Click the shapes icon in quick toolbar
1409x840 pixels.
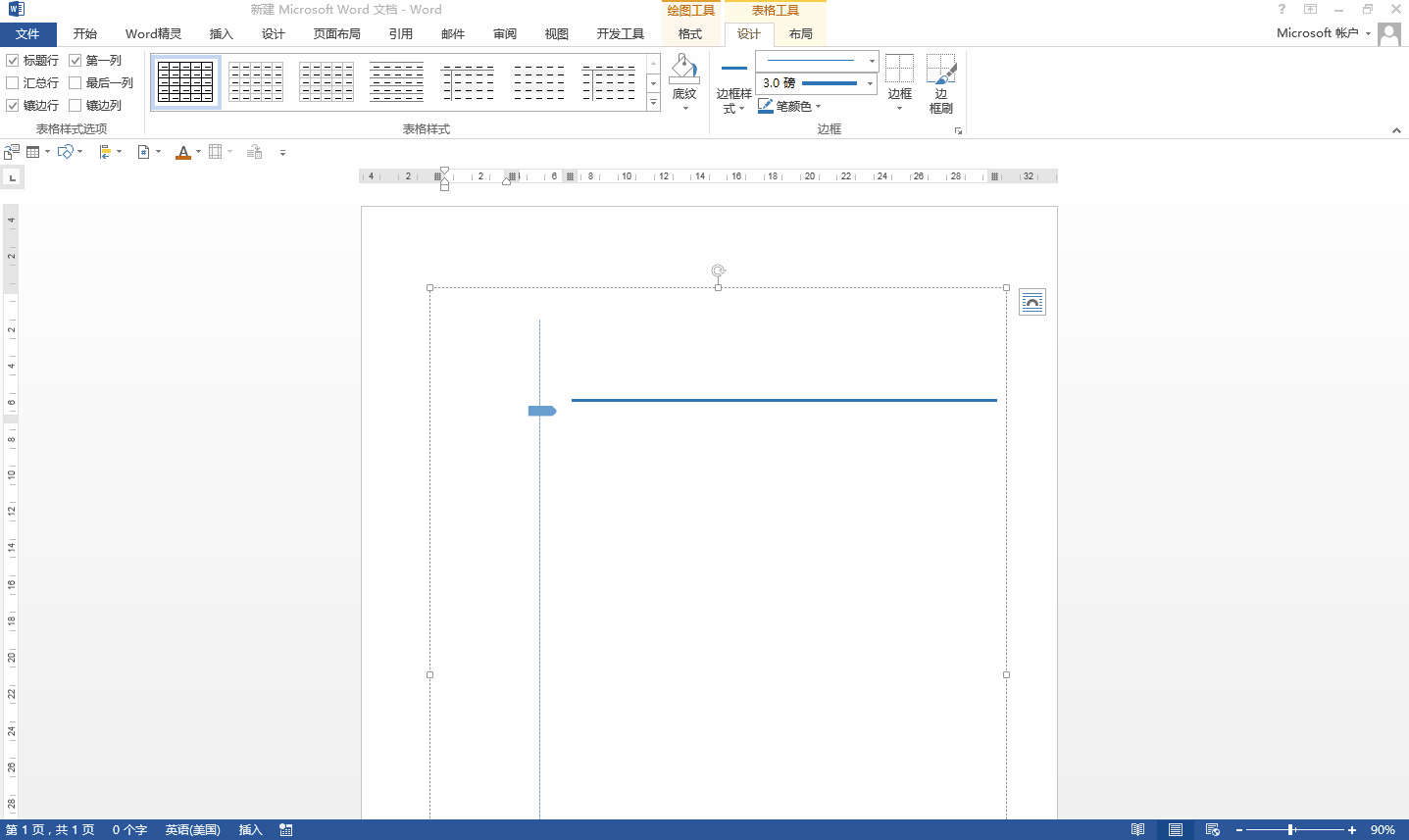[x=66, y=152]
